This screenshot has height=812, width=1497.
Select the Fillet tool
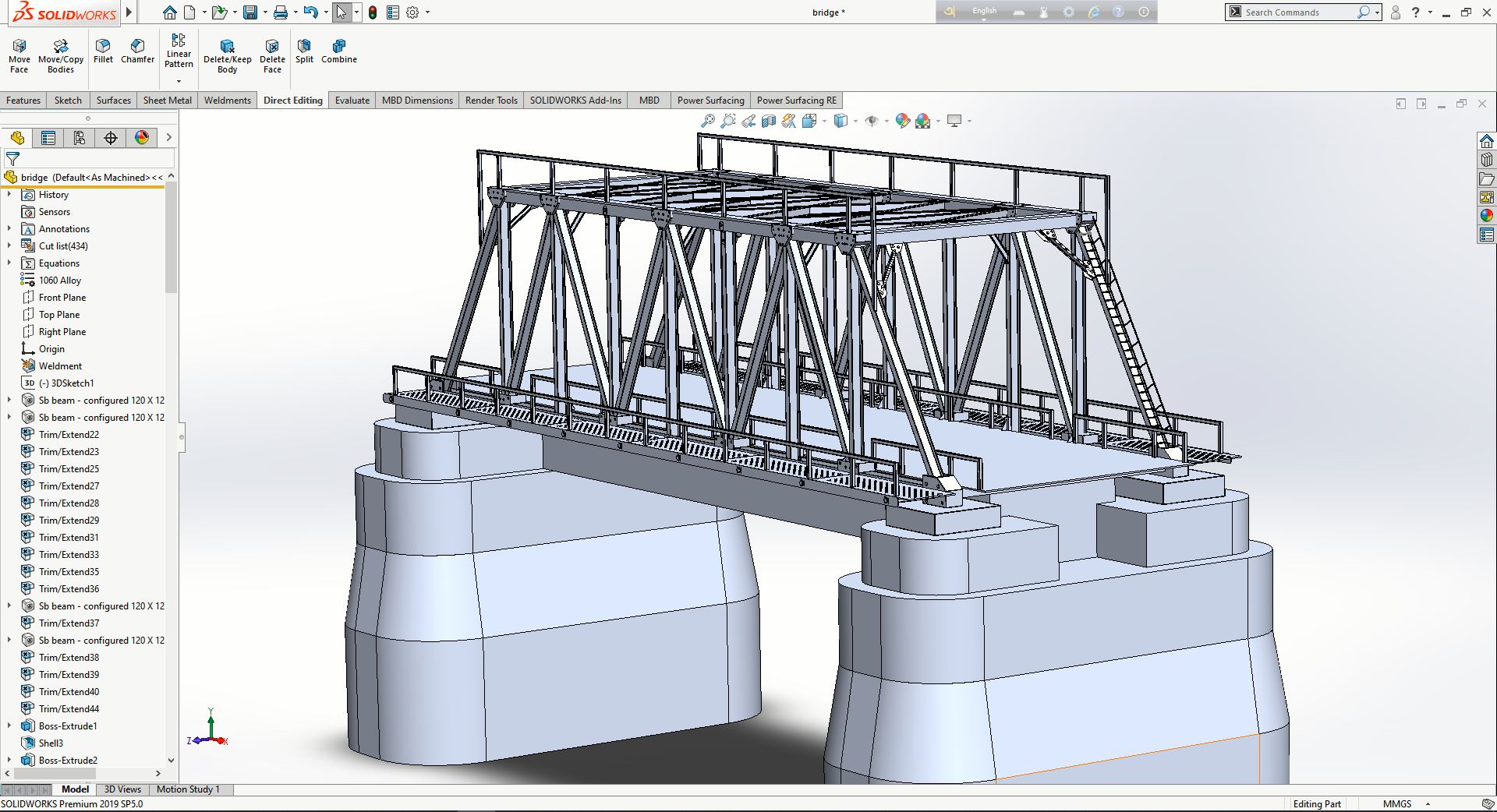coord(103,51)
